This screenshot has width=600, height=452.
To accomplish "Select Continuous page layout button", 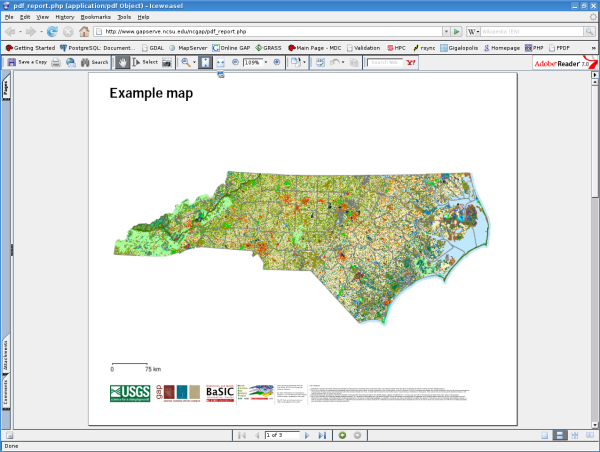I will [x=559, y=436].
